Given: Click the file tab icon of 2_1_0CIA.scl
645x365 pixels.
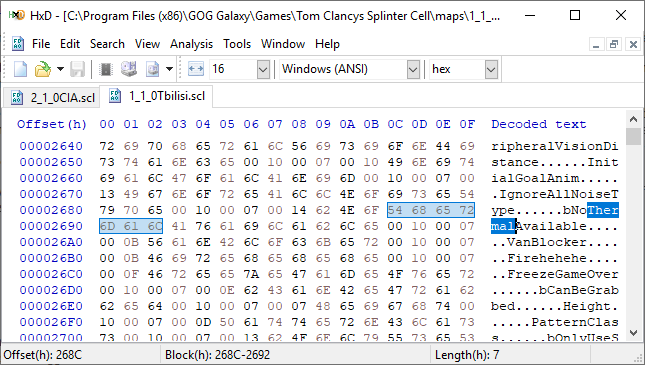Looking at the screenshot, I should tap(17, 98).
